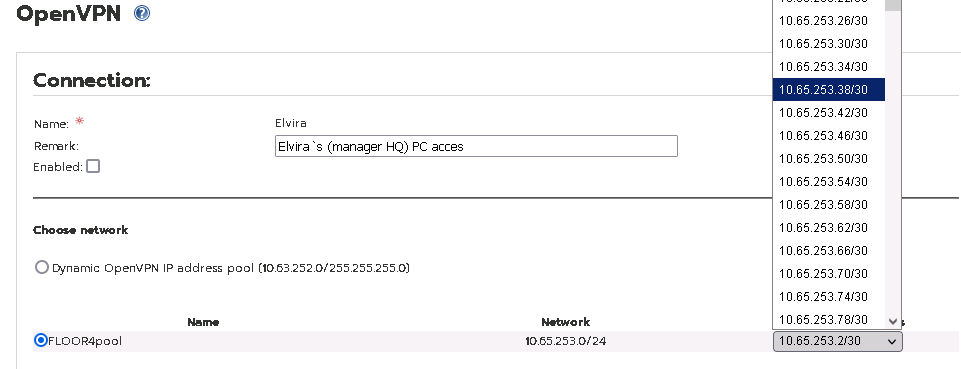
Task: Choose 10.65.253.30/30 from the list
Action: tap(829, 44)
